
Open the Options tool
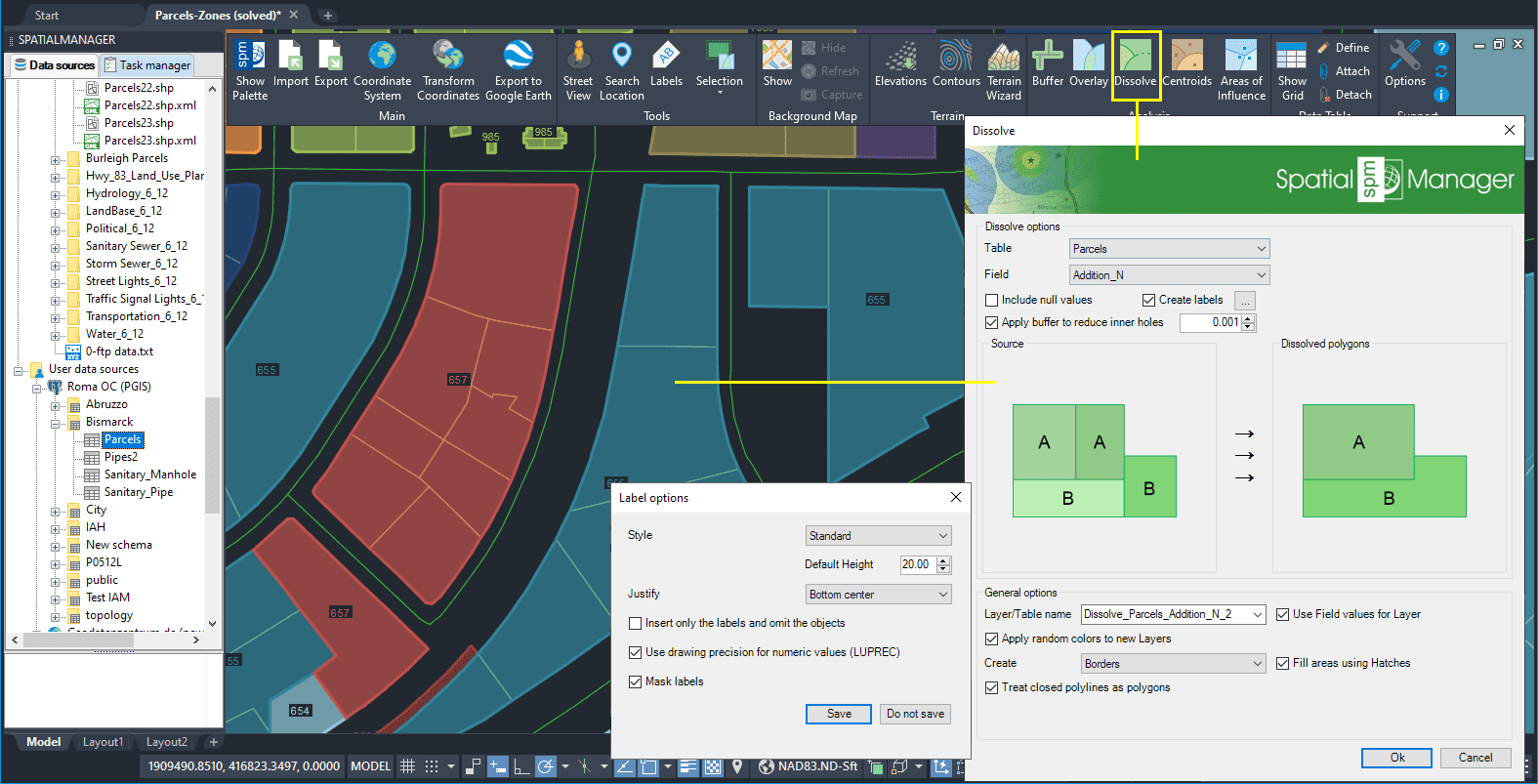point(1405,64)
